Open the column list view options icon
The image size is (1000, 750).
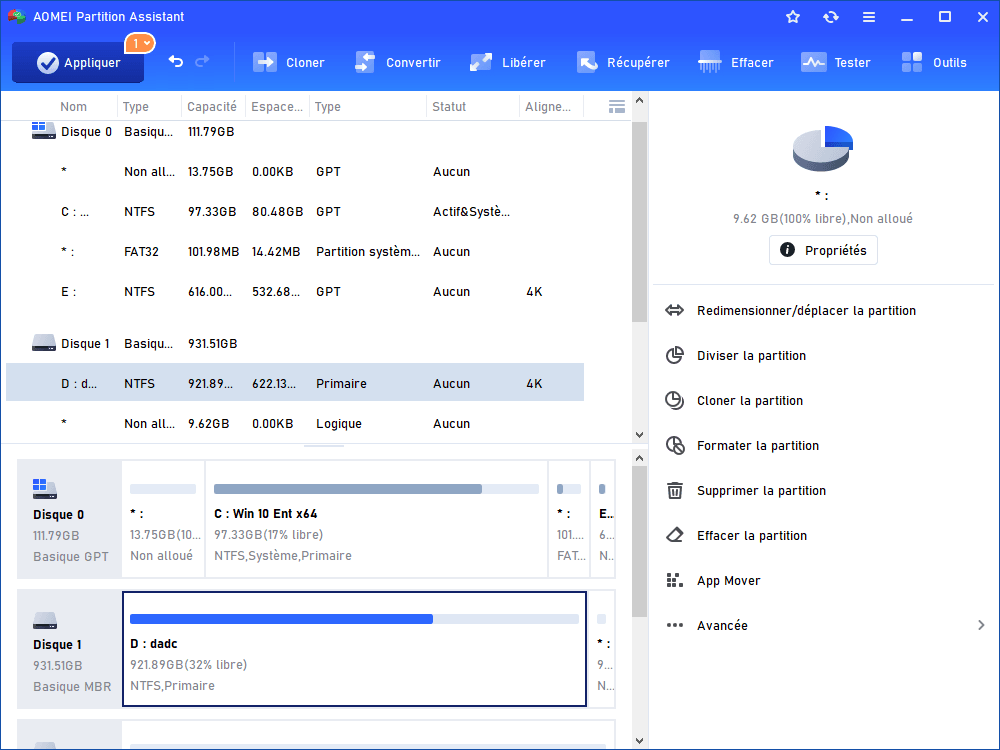[x=617, y=106]
